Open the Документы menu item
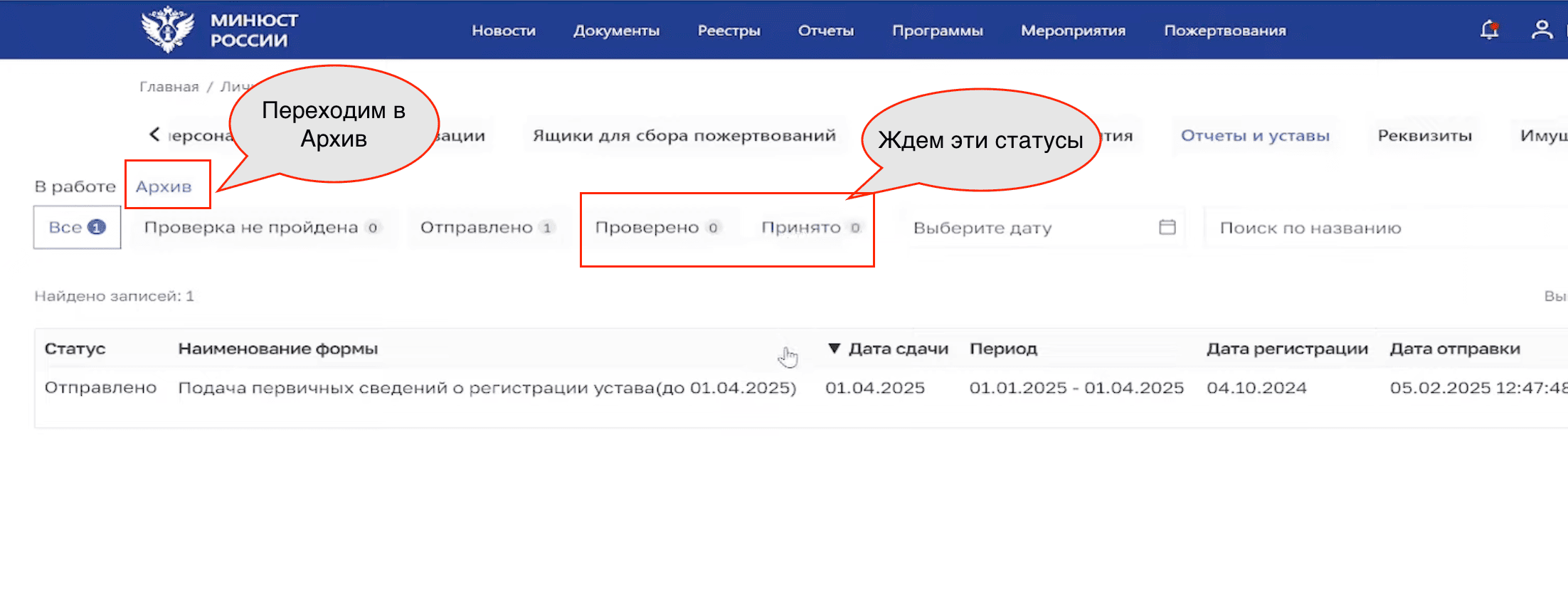 [x=616, y=31]
